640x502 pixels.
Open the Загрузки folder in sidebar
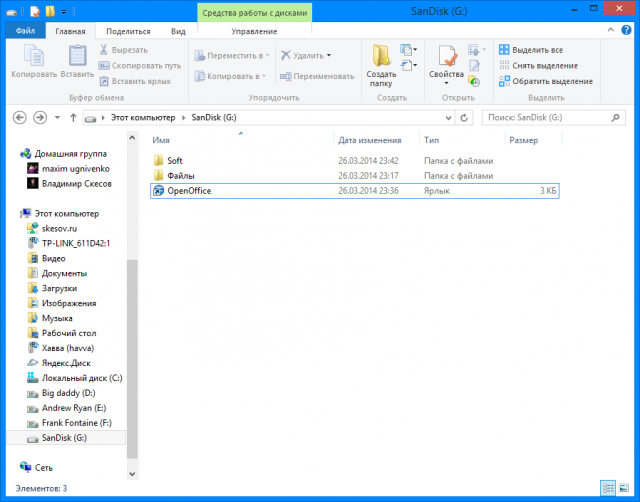[x=59, y=288]
